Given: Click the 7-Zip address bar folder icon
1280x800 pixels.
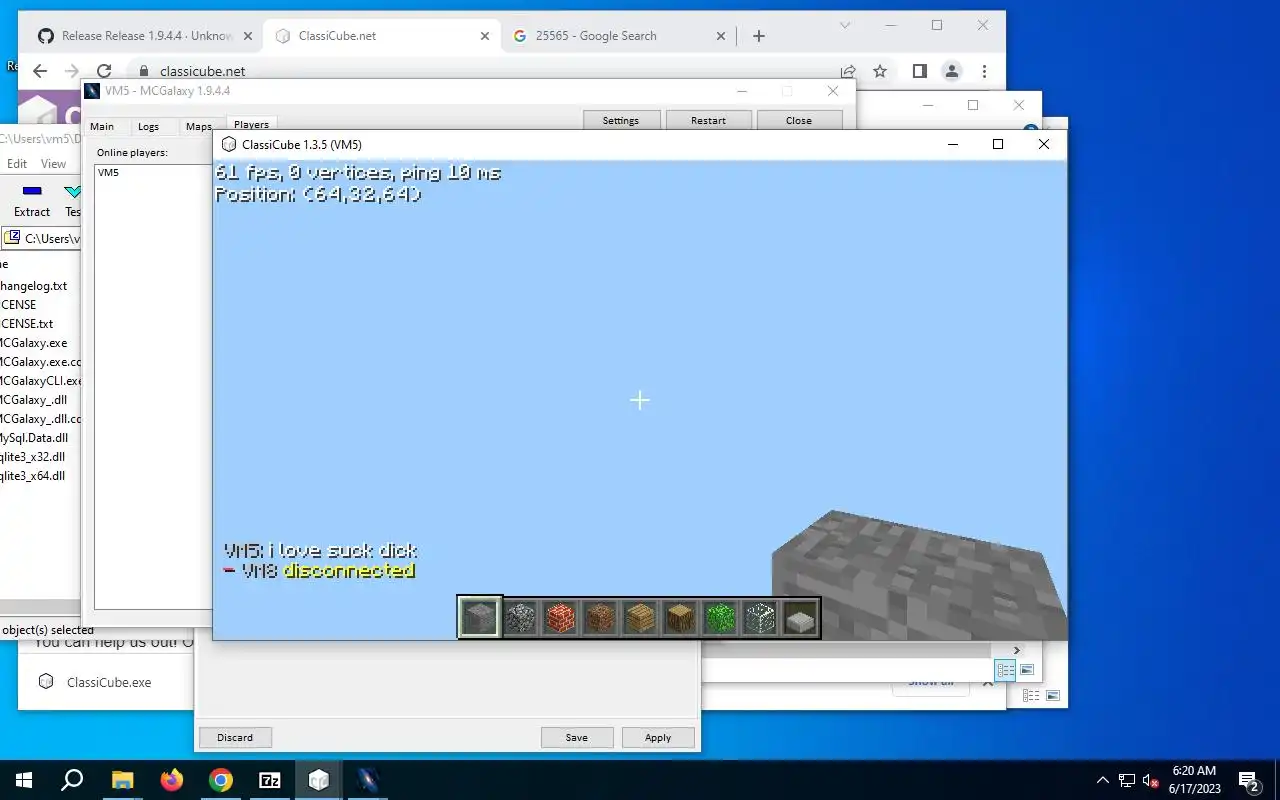Looking at the screenshot, I should pyautogui.click(x=12, y=238).
